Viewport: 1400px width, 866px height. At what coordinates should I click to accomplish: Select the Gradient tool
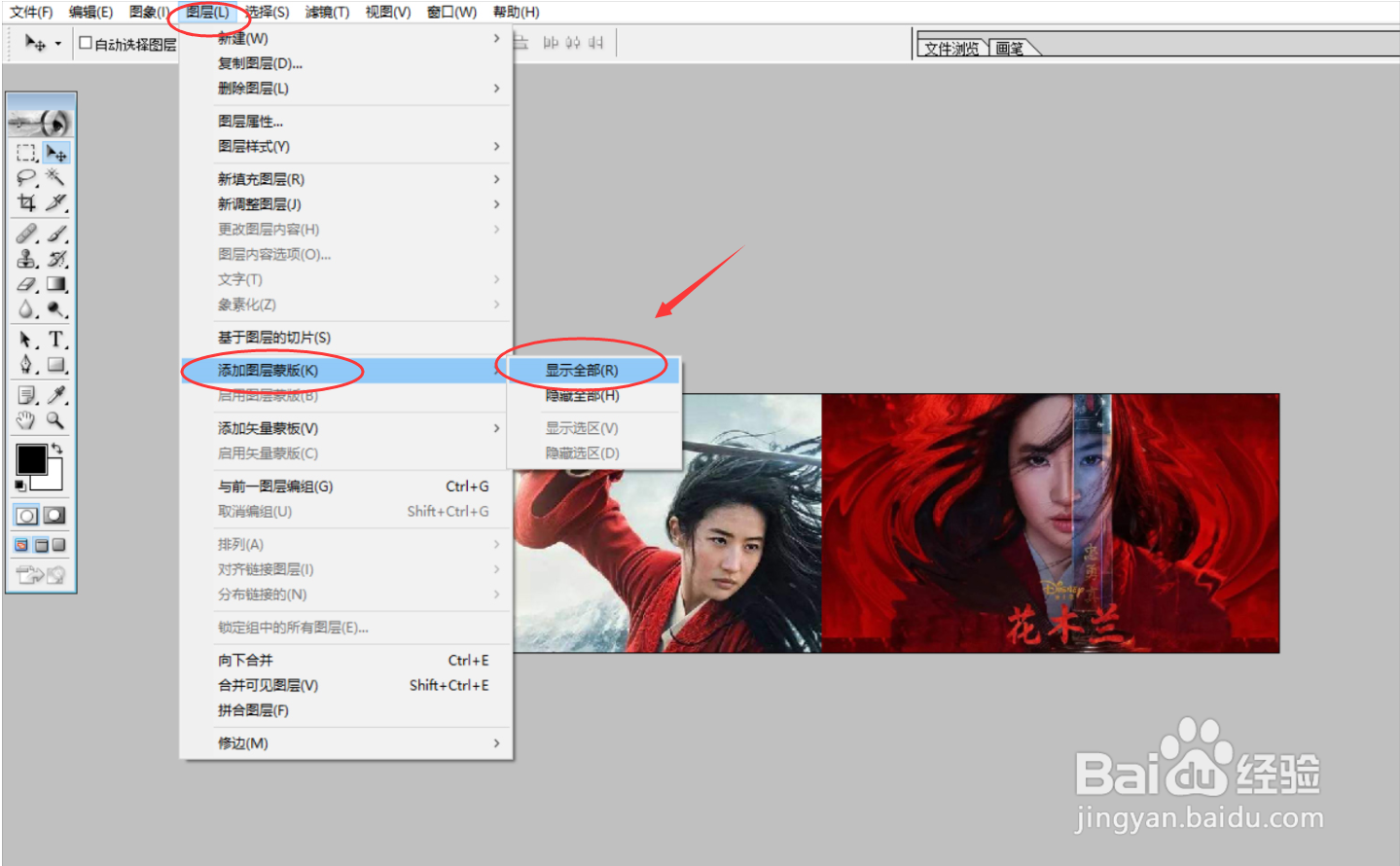56,284
